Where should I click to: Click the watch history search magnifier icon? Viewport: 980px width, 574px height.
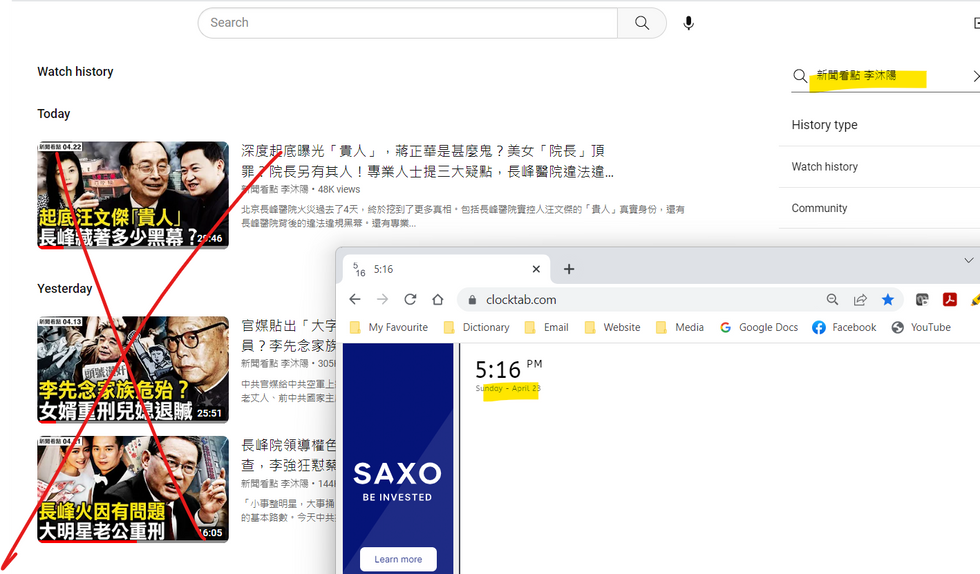tap(799, 76)
